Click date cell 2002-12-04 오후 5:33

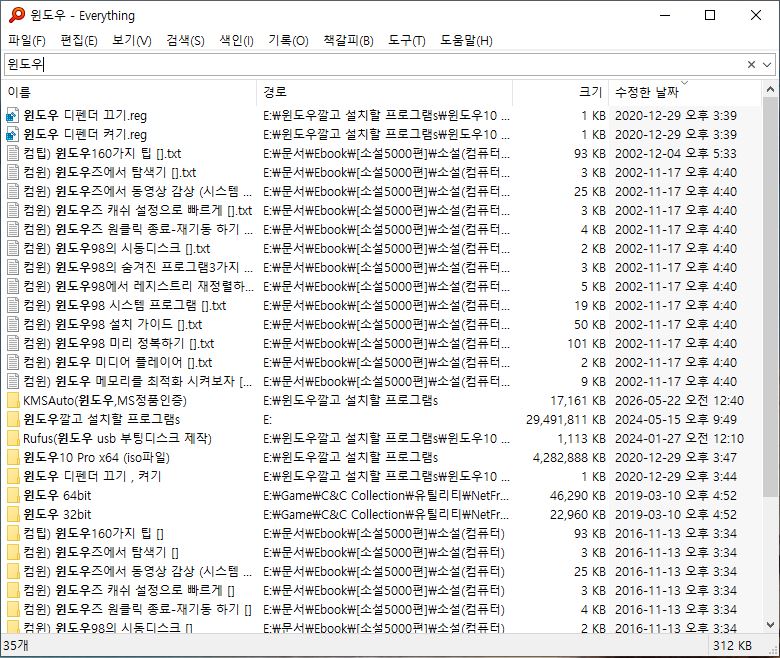[x=676, y=153]
